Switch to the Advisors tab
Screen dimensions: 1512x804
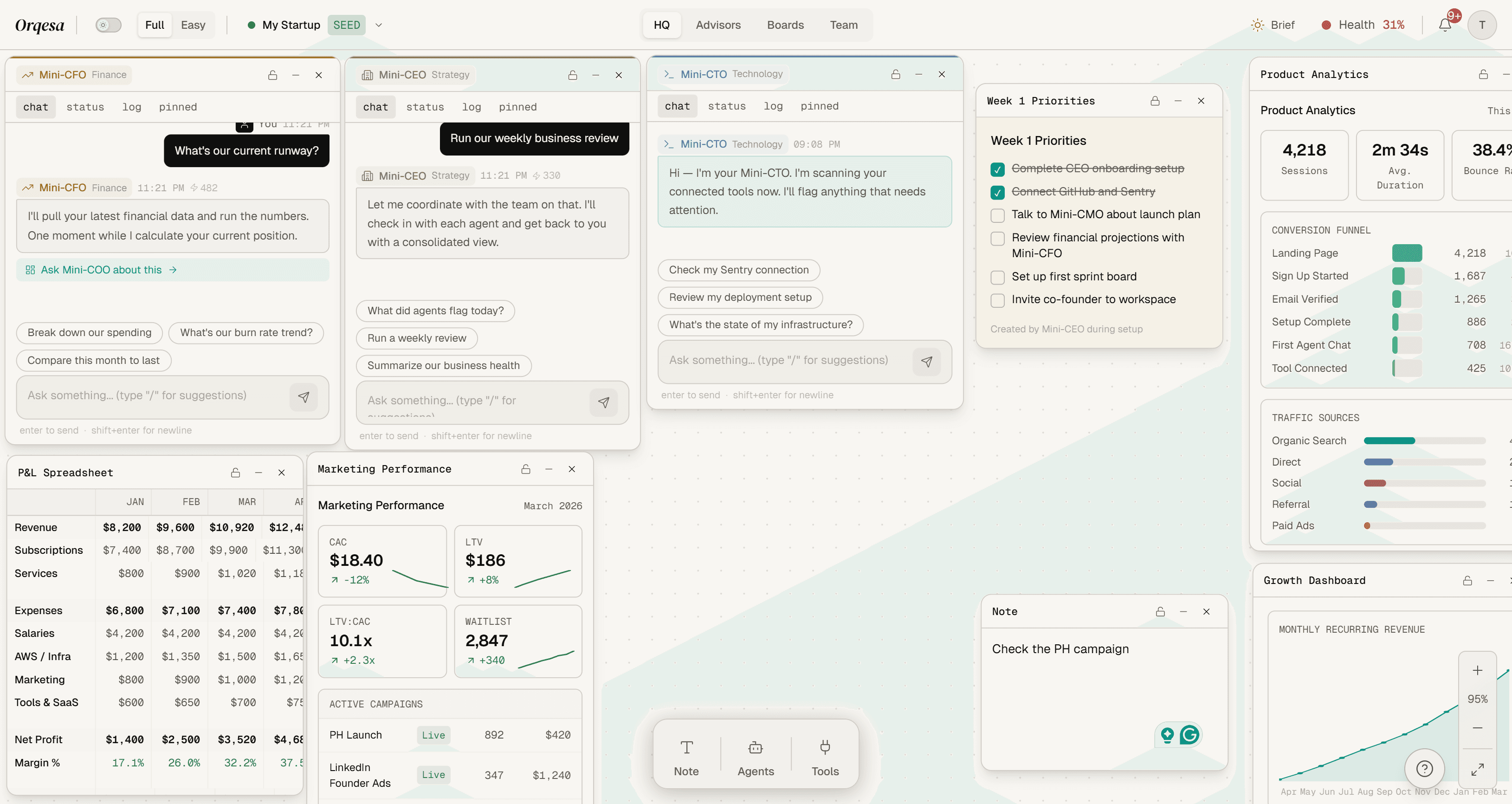(x=718, y=25)
